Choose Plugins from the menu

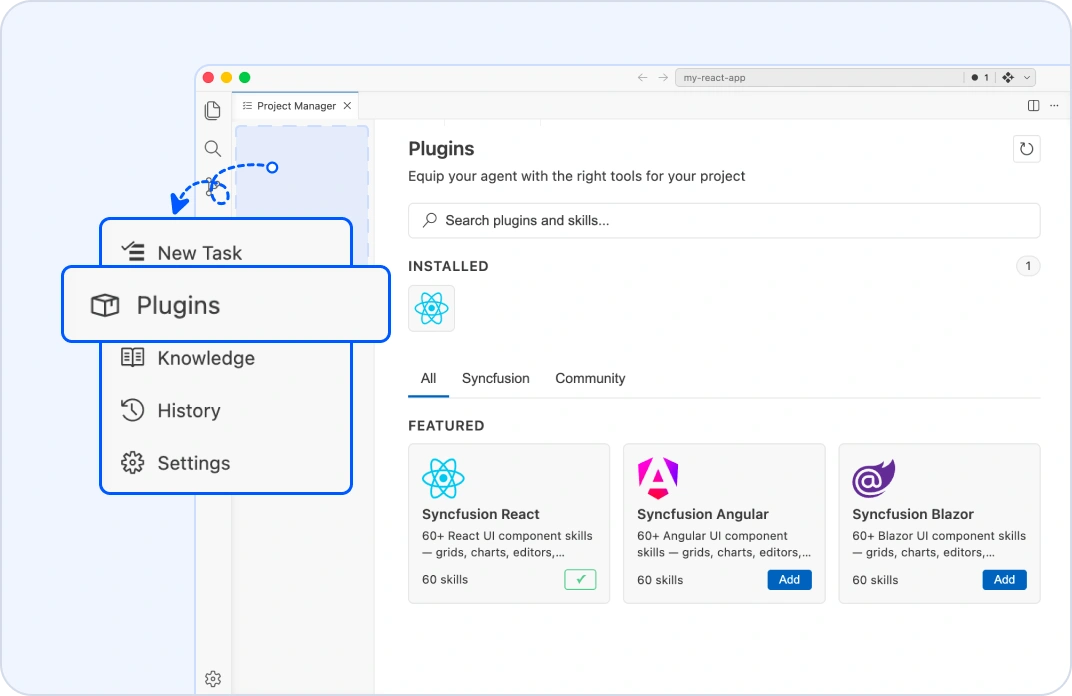coord(226,304)
